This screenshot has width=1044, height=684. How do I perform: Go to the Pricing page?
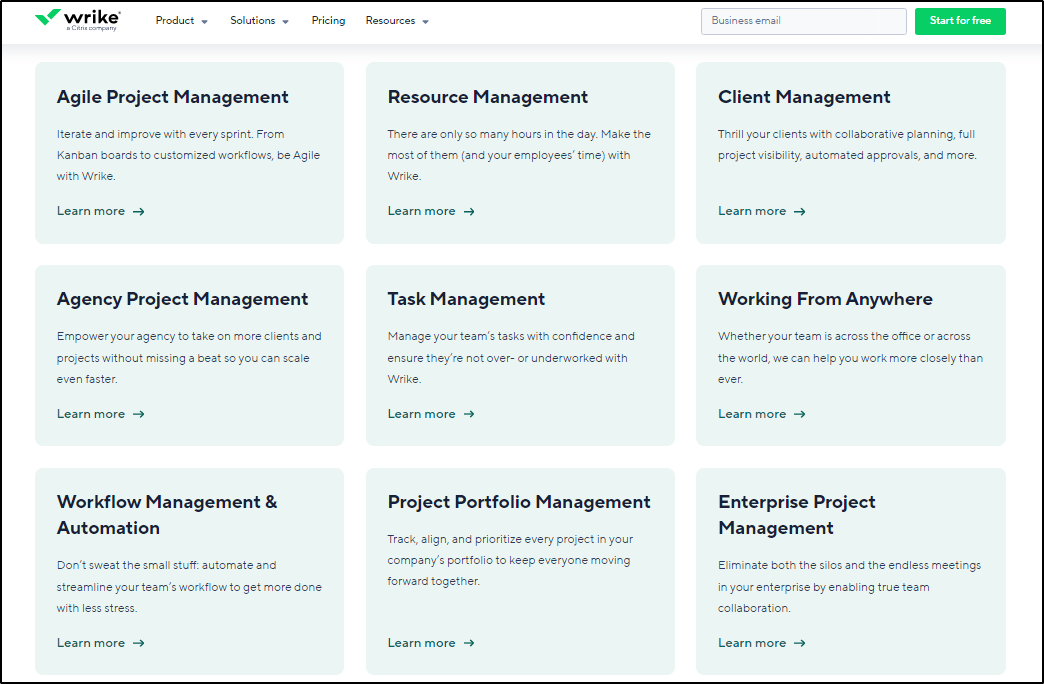tap(328, 21)
